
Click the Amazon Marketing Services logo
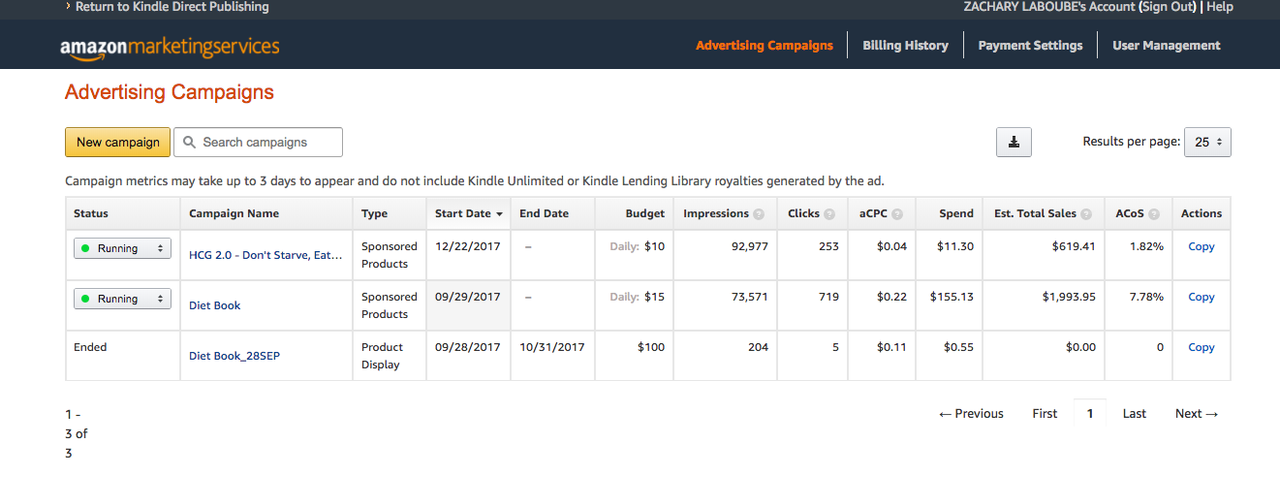coord(169,46)
